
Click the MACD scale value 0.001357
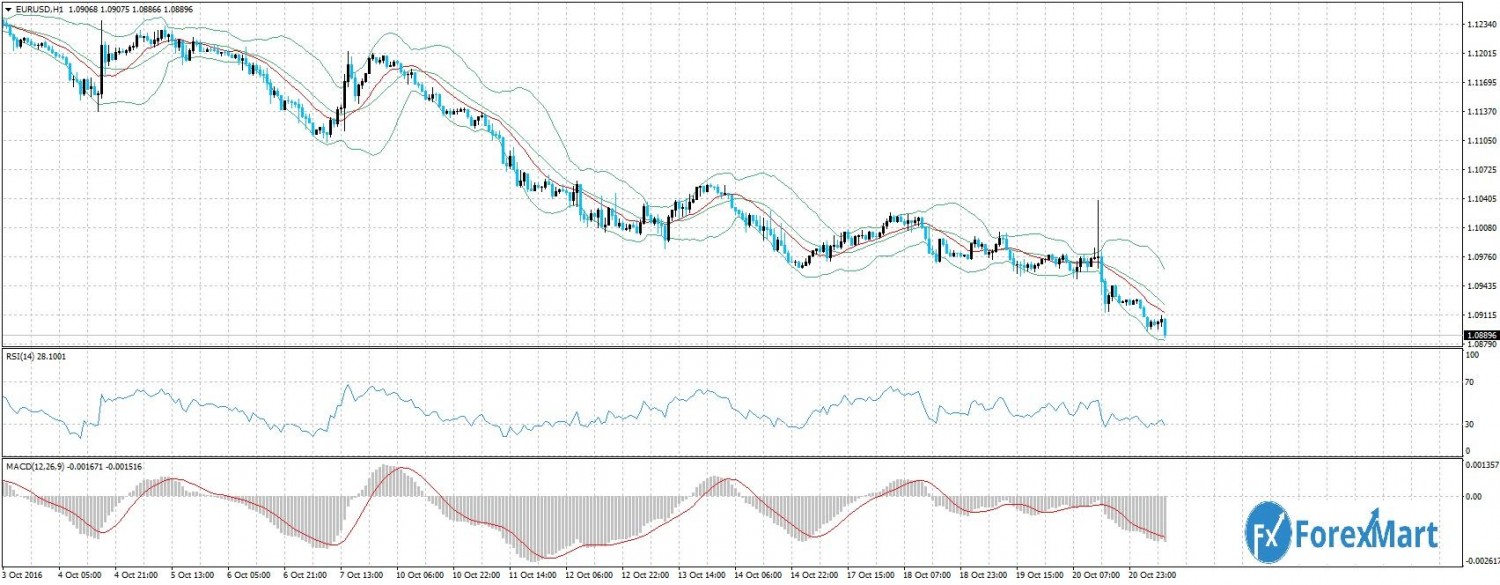coord(1479,465)
